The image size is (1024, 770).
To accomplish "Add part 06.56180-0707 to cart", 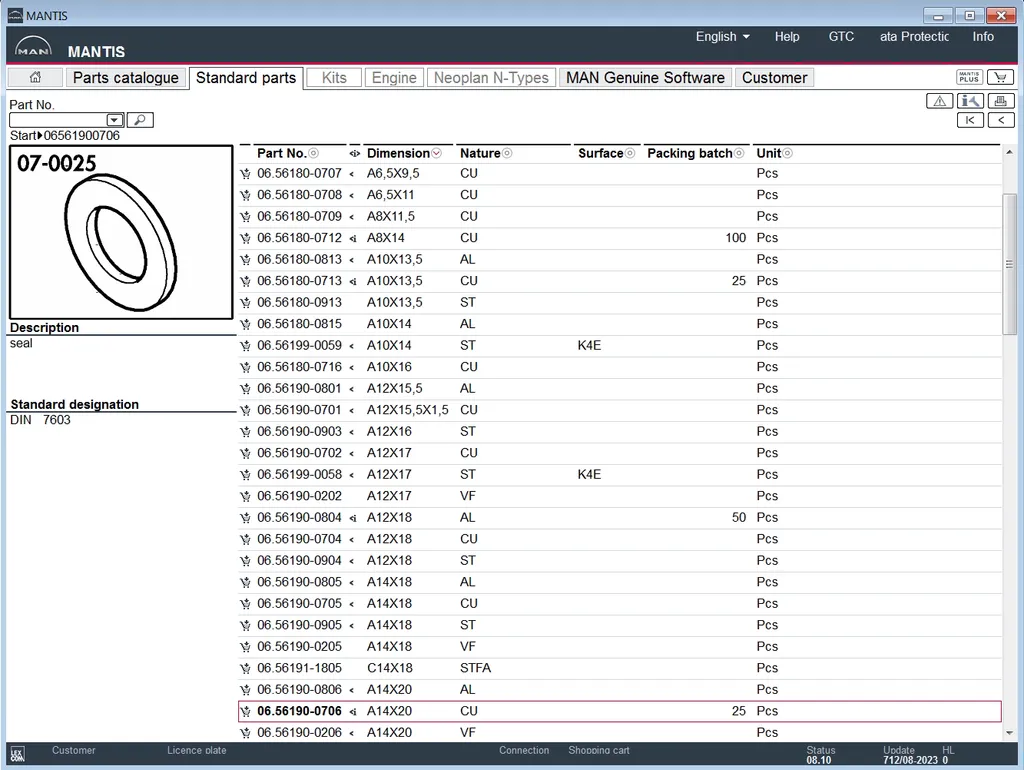I will pos(246,174).
